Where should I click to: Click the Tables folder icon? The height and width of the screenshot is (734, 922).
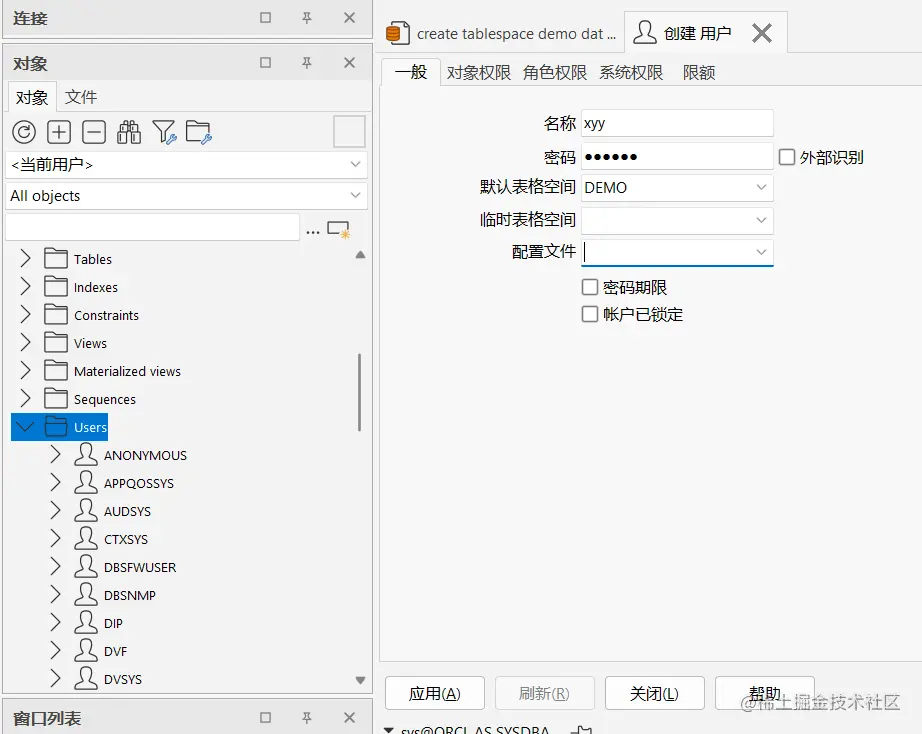click(56, 259)
